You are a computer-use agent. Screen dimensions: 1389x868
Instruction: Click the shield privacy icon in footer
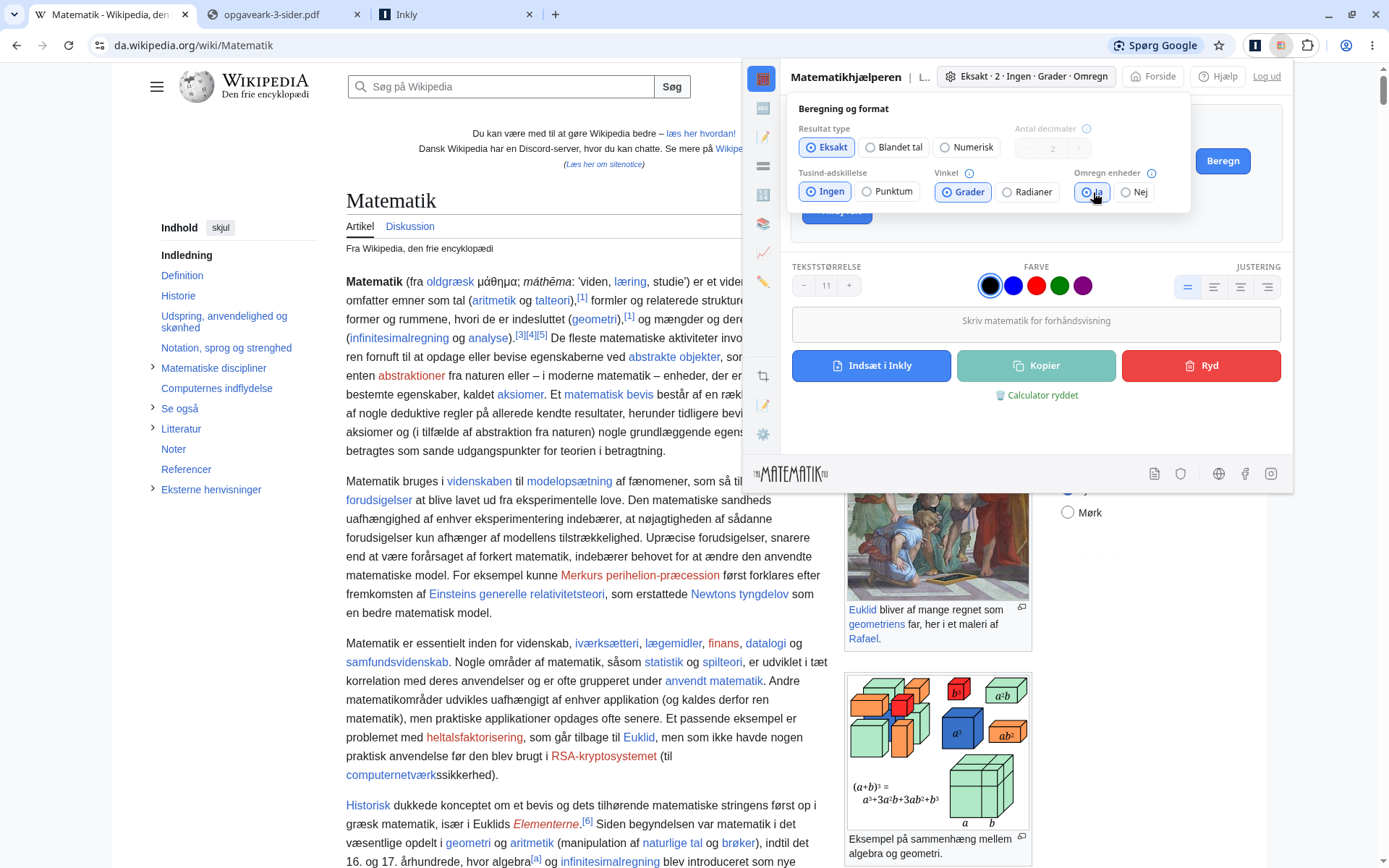1181,474
